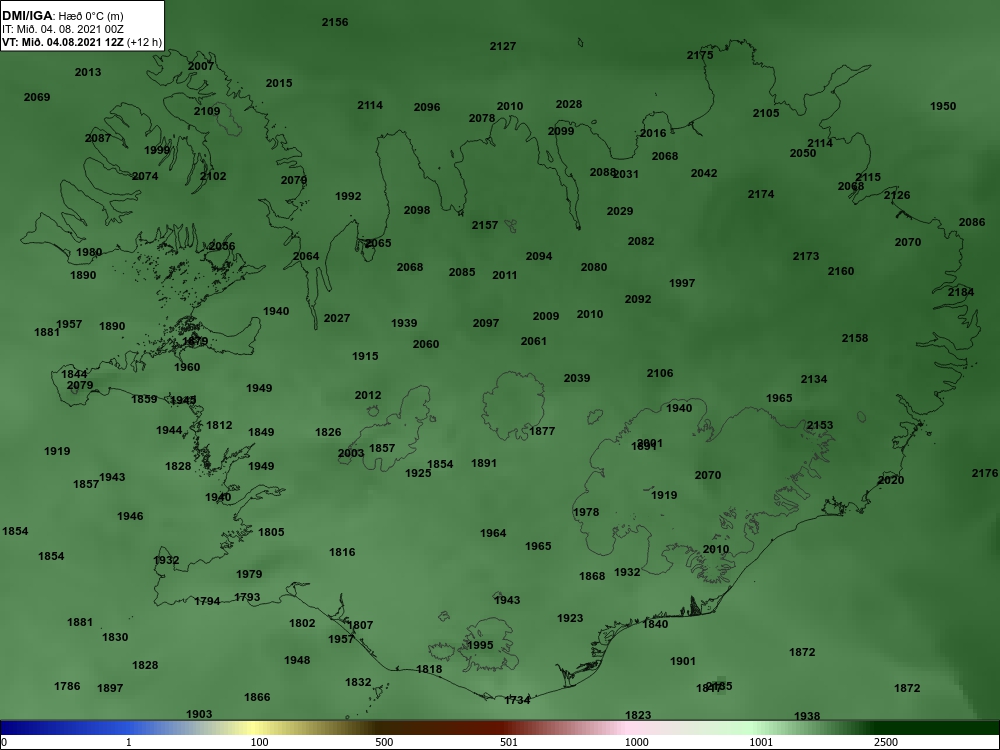Select the height value '2069'

pyautogui.click(x=36, y=97)
